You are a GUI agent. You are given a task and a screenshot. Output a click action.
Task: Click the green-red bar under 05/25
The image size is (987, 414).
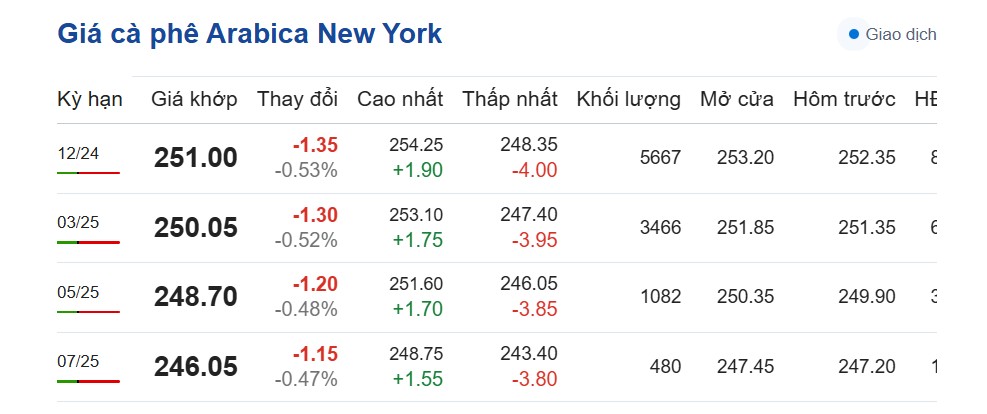point(88,311)
